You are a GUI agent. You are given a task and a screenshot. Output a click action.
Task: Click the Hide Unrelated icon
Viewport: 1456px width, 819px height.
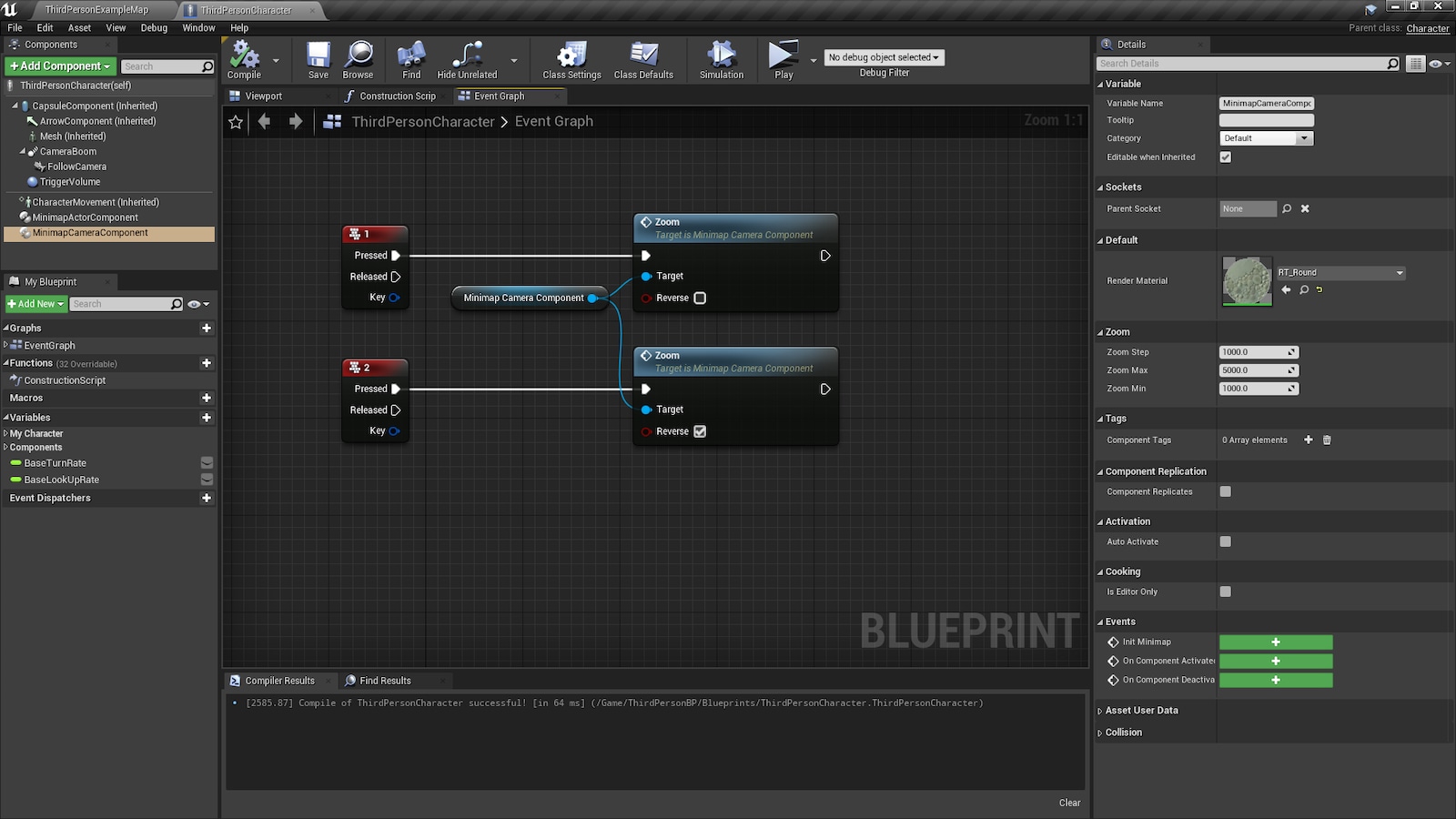click(466, 56)
